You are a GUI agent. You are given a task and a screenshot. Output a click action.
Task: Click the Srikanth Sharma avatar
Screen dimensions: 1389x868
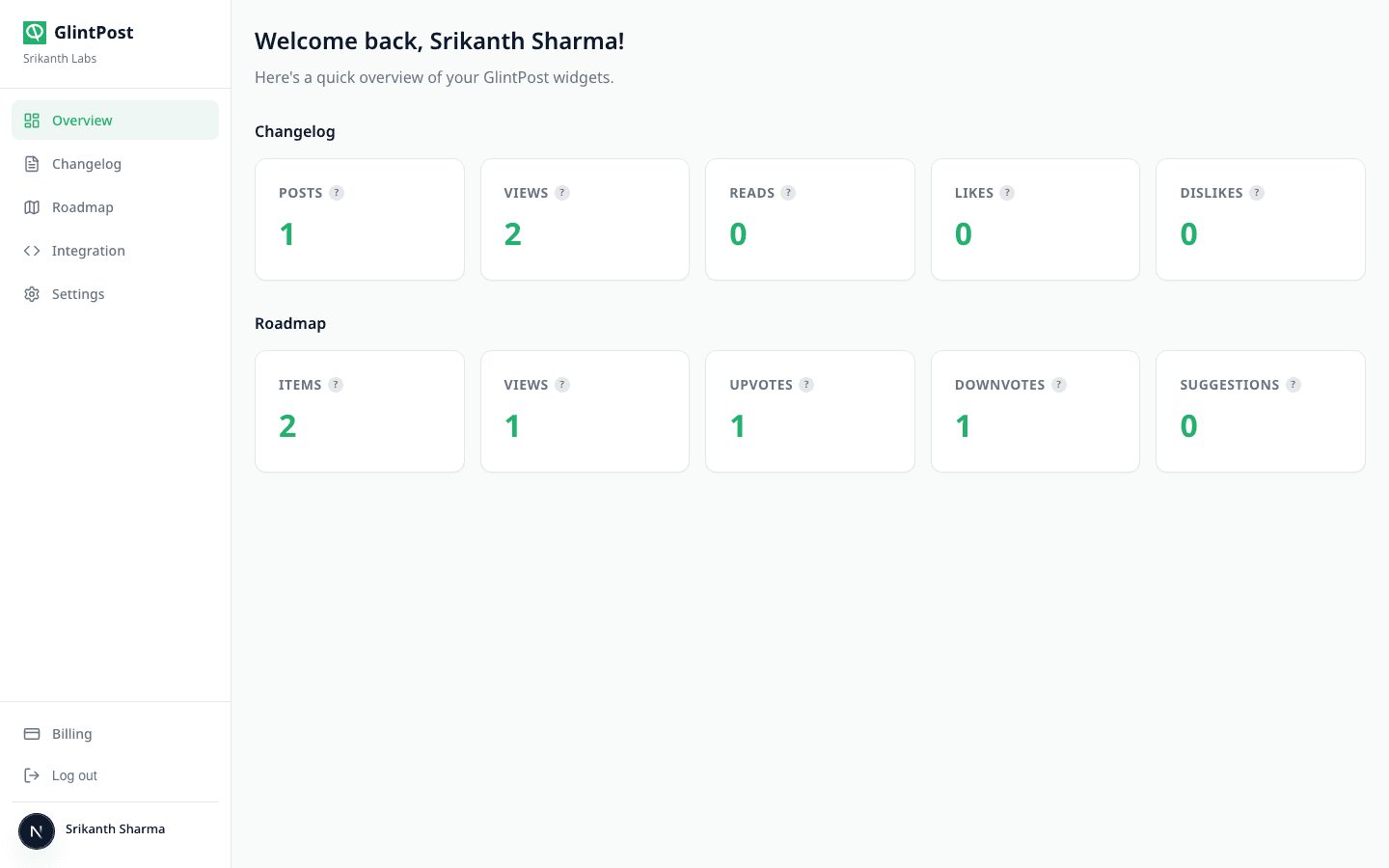pyautogui.click(x=37, y=830)
